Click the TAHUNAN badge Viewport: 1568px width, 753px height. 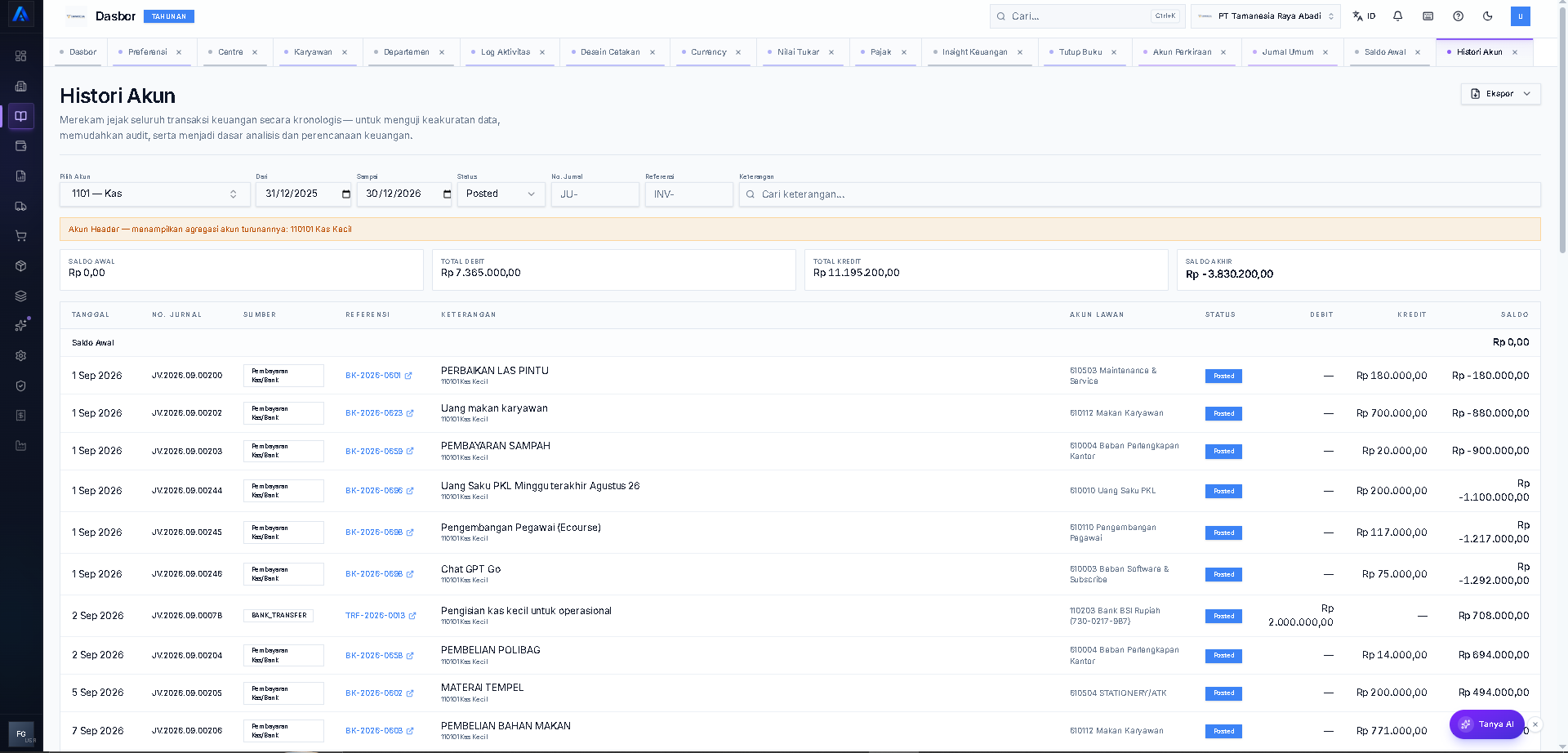click(169, 16)
